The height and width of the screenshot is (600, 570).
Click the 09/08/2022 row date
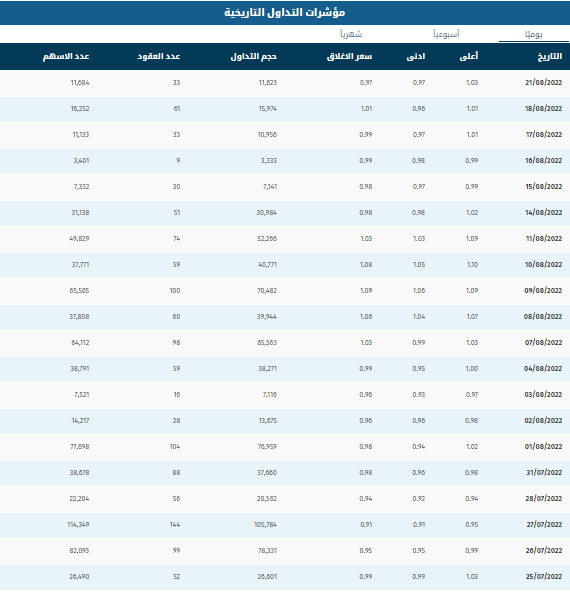tap(543, 290)
